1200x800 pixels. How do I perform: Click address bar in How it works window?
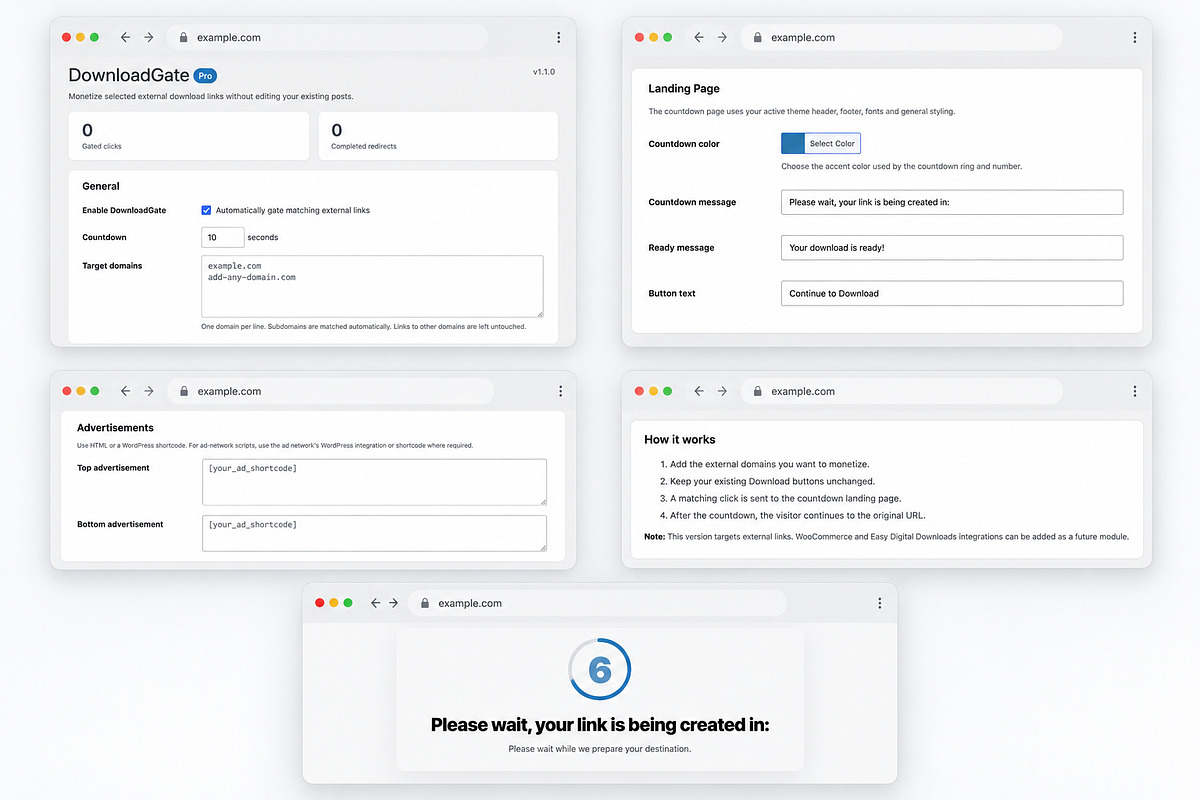[x=901, y=391]
